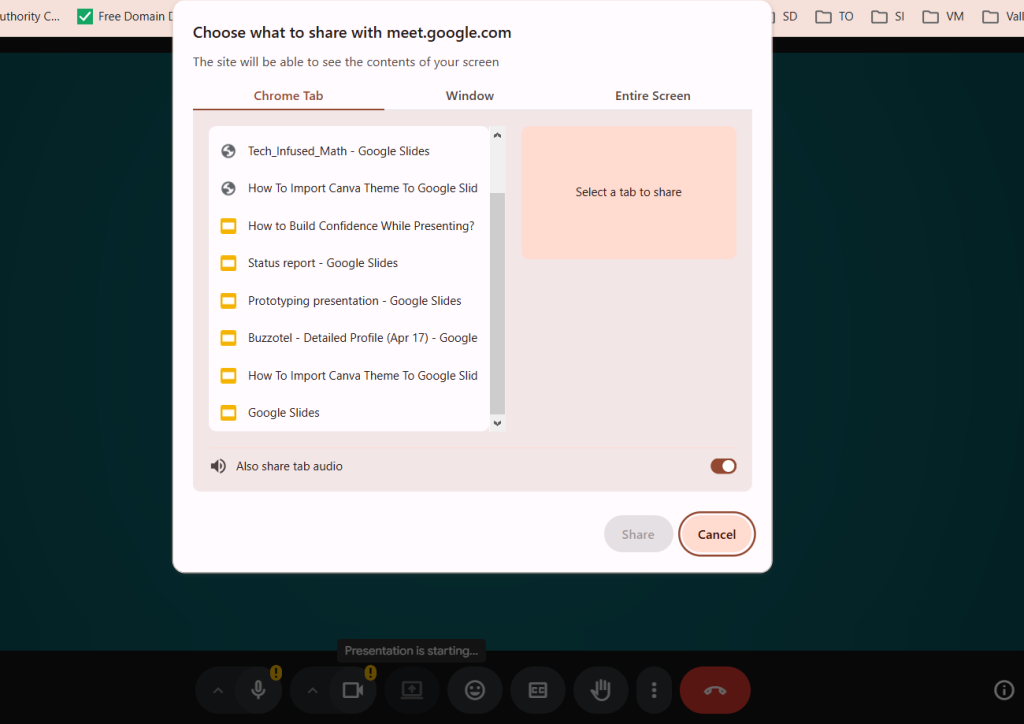Send an emoji reaction
1024x724 pixels.
[474, 690]
